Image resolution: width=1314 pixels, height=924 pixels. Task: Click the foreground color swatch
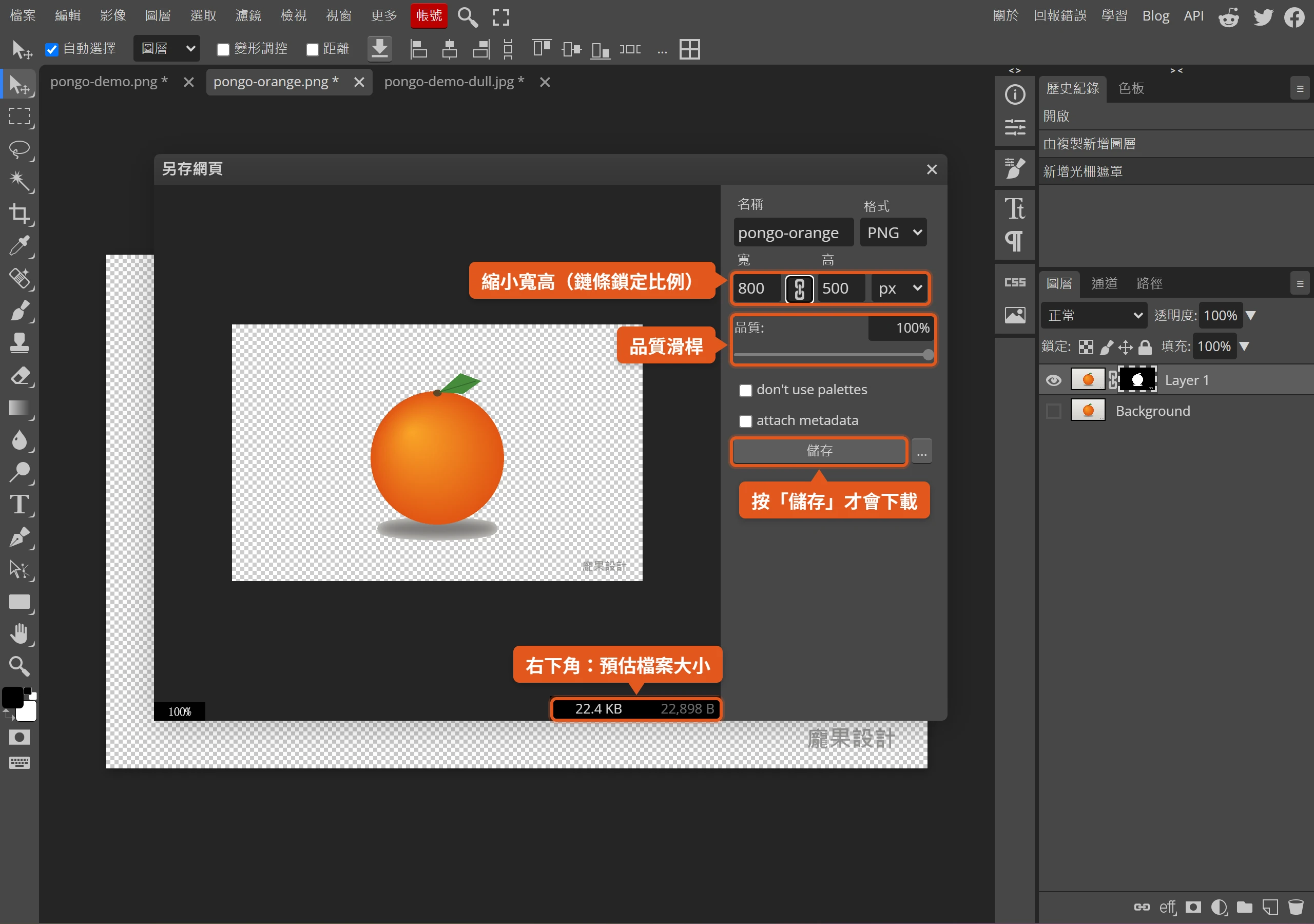click(x=13, y=698)
